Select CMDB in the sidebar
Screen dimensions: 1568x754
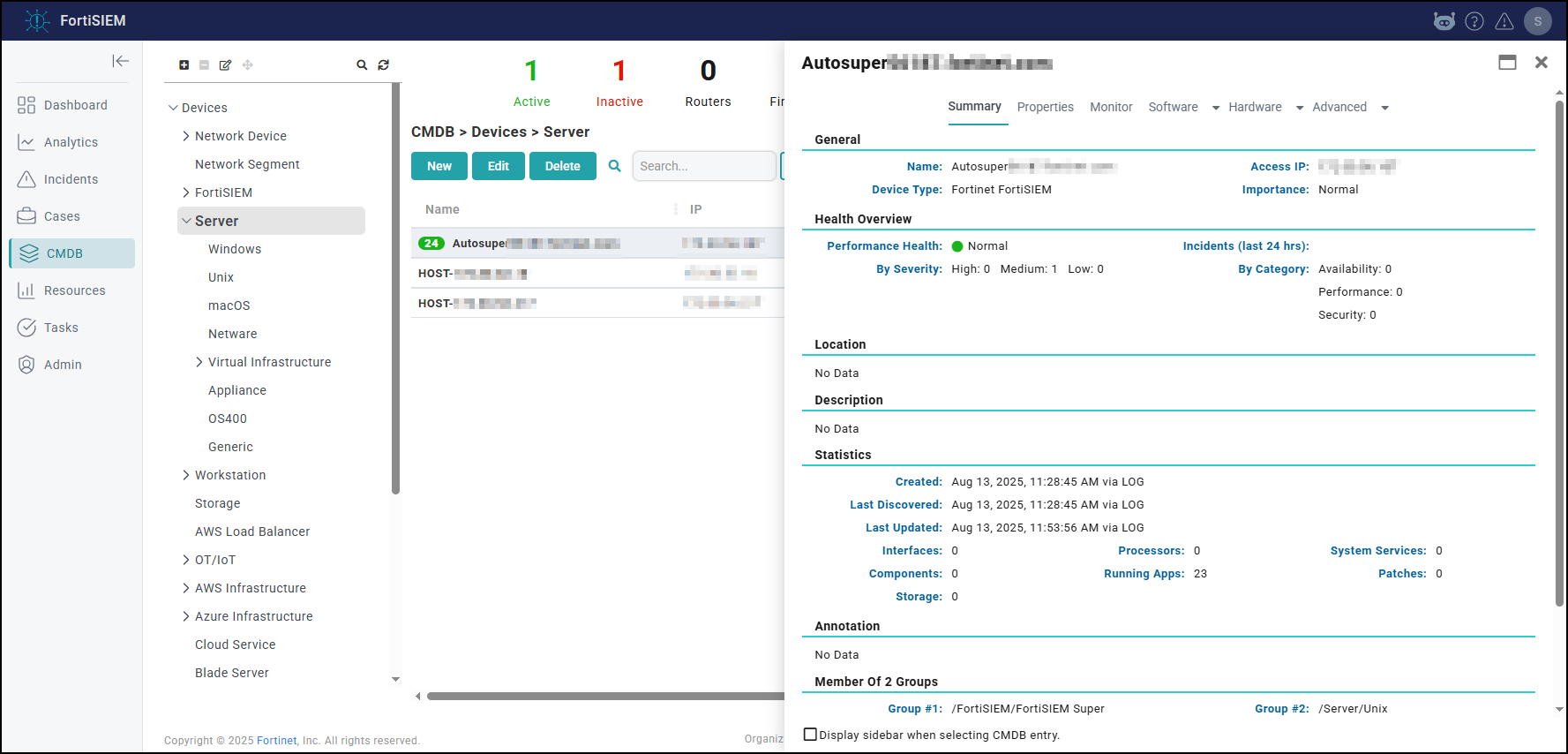[x=72, y=253]
